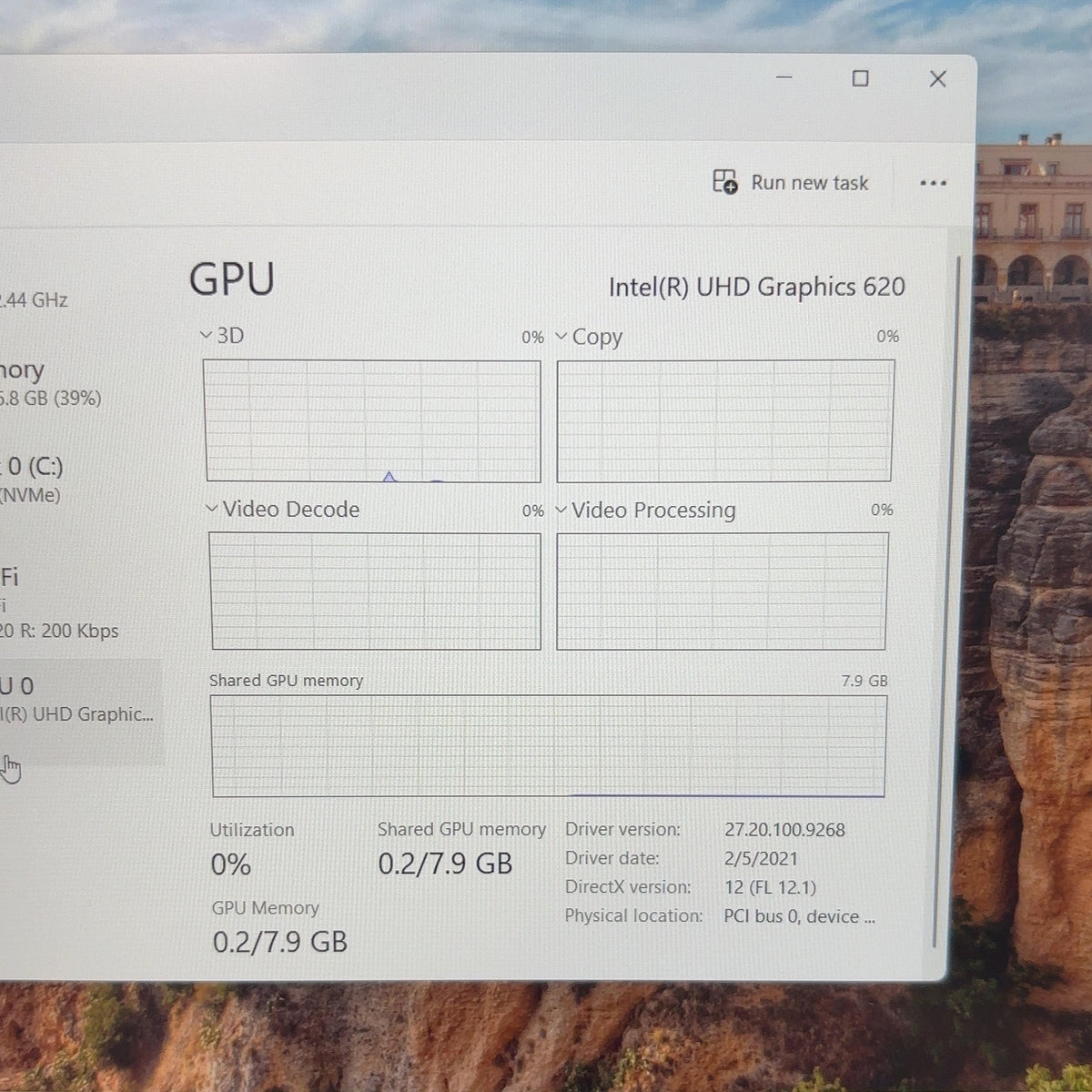Maximize the Task Manager window
This screenshot has width=1092, height=1092.
[860, 78]
